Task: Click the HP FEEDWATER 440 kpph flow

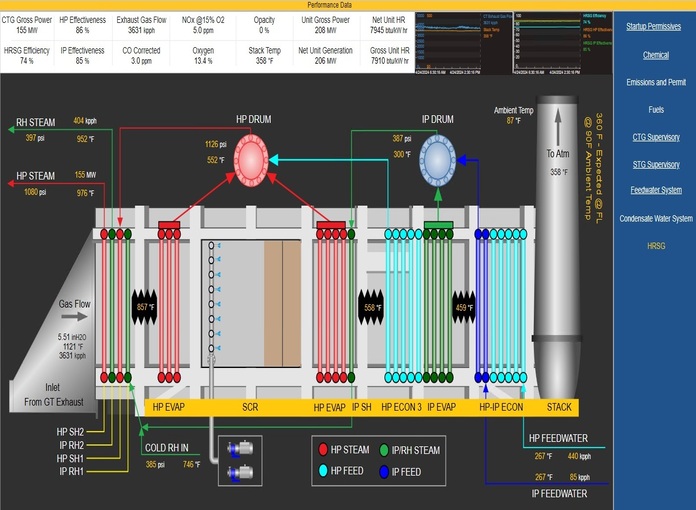Action: pyautogui.click(x=579, y=456)
